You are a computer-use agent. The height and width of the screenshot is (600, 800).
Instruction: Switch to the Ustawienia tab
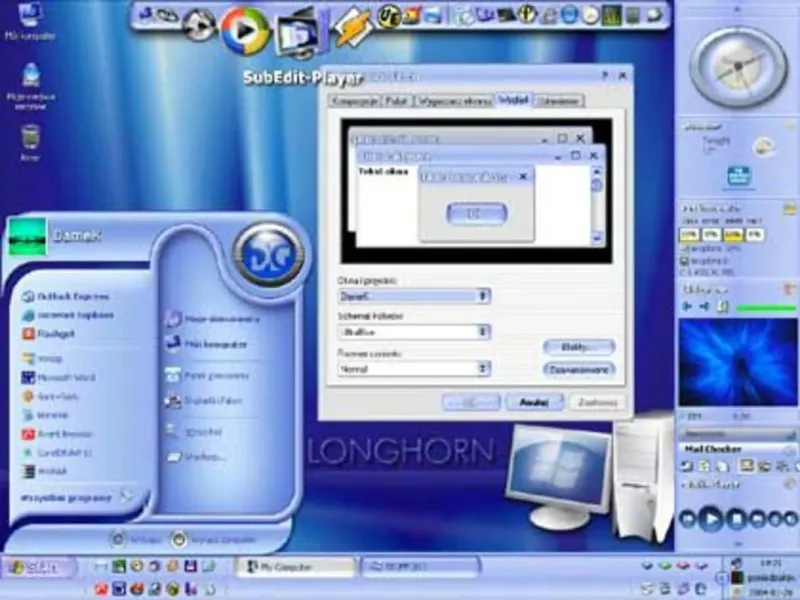point(559,101)
